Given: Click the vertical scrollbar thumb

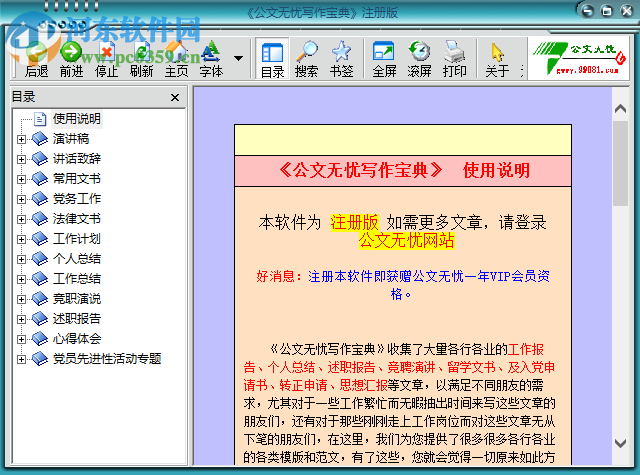Looking at the screenshot, I should coord(620,163).
